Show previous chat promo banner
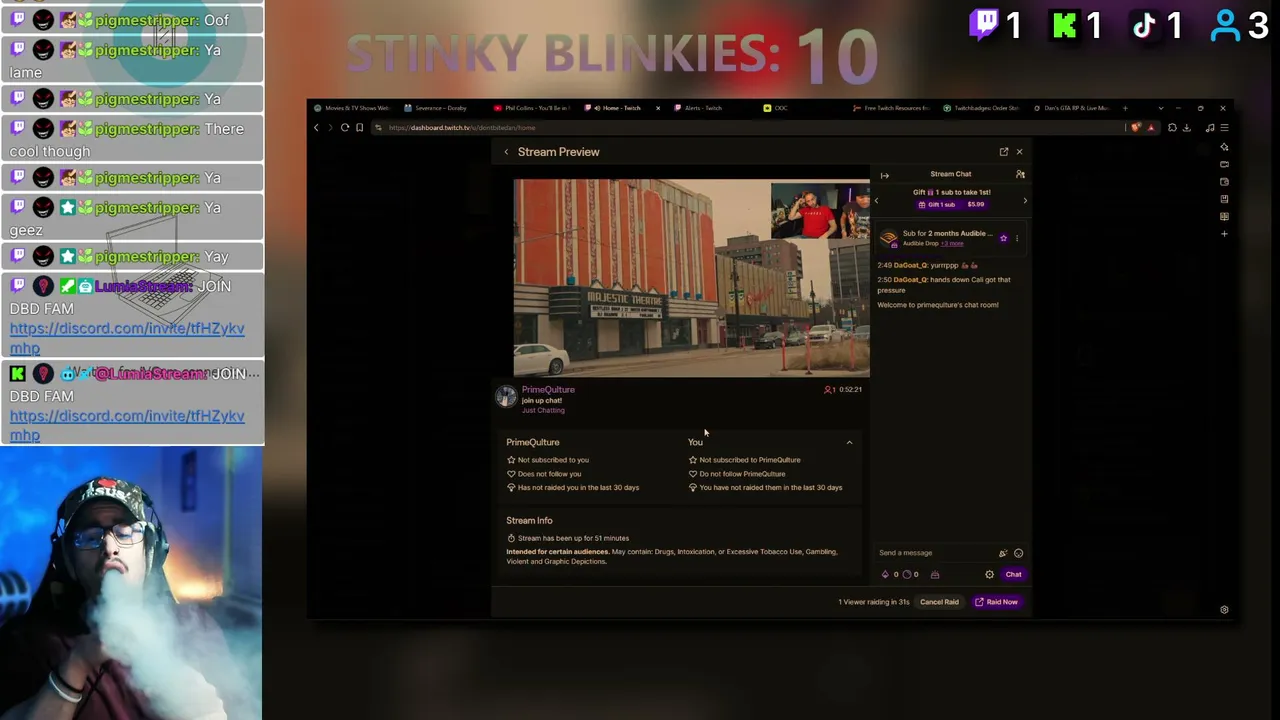Viewport: 1280px width, 720px height. click(877, 201)
